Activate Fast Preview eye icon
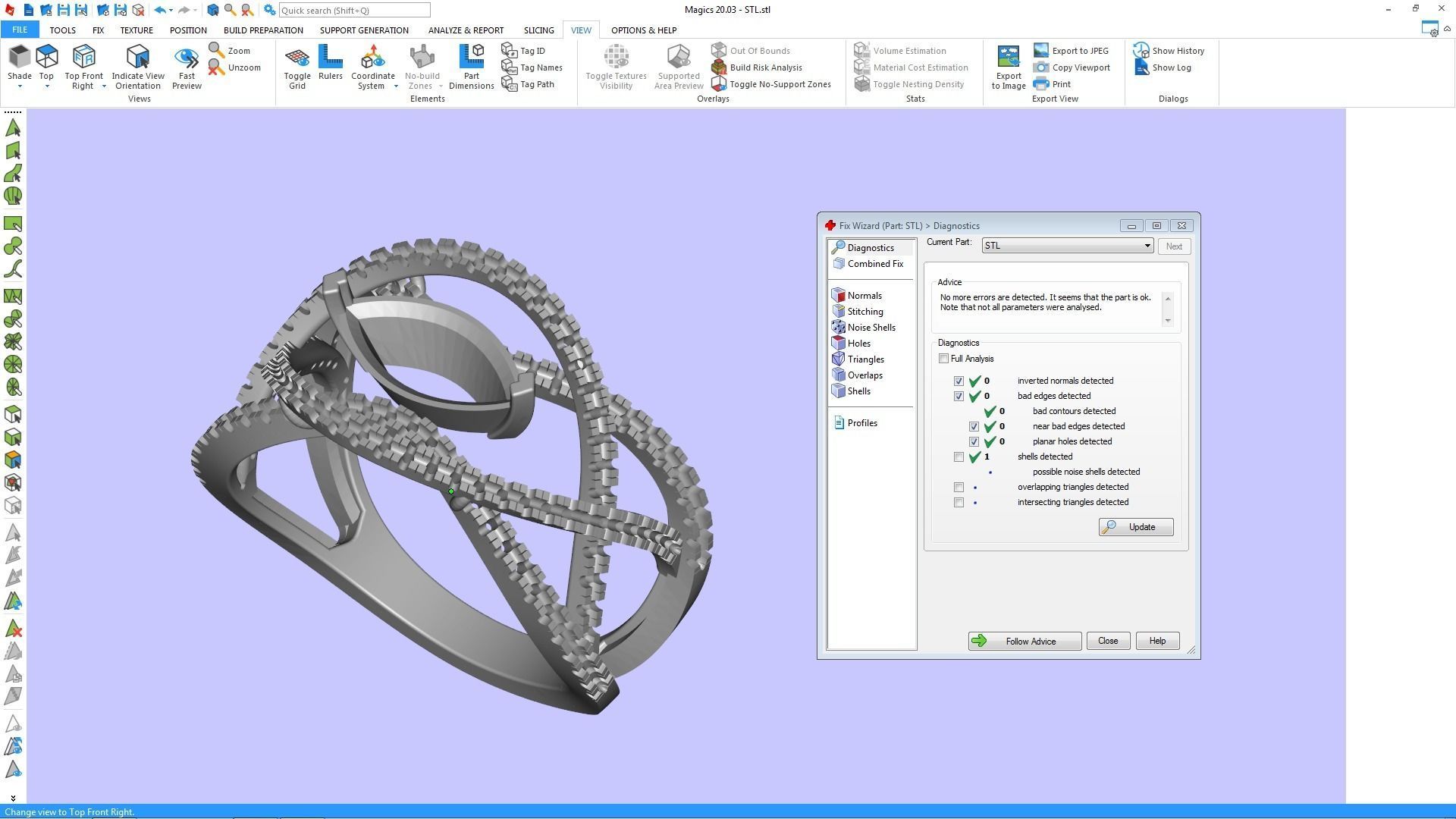The image size is (1456, 819). (187, 57)
